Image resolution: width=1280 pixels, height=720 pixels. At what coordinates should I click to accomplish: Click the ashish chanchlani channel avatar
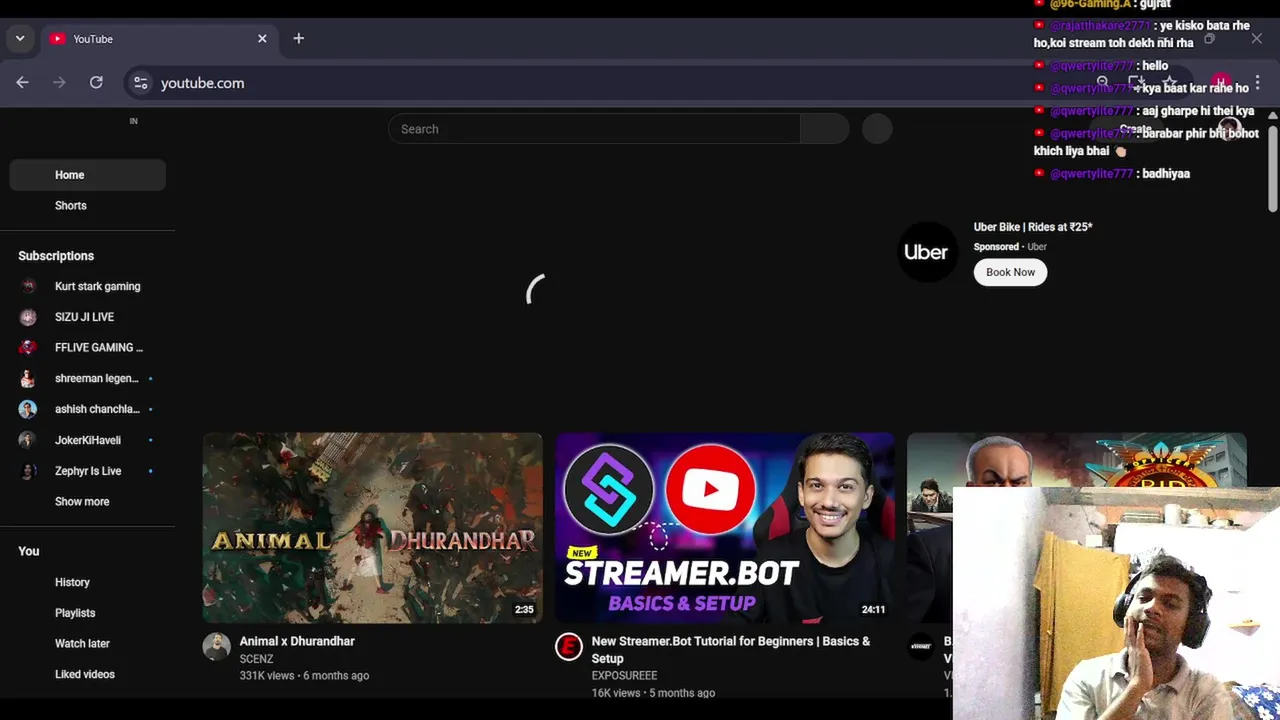pos(28,409)
